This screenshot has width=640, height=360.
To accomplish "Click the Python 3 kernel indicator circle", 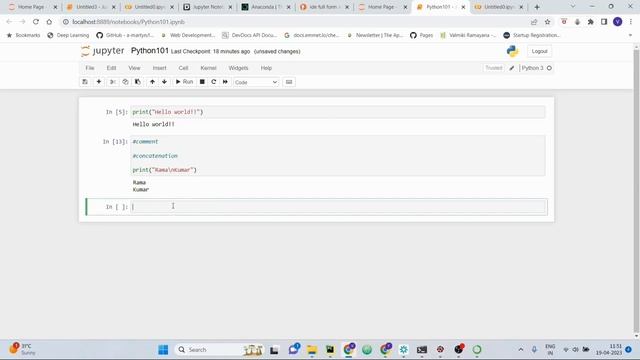I will [549, 68].
